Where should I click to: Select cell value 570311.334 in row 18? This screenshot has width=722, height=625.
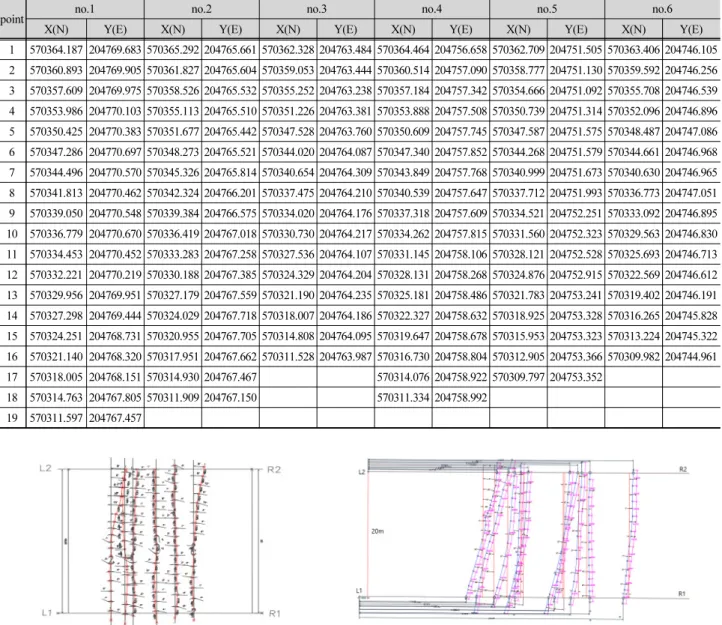(x=403, y=397)
